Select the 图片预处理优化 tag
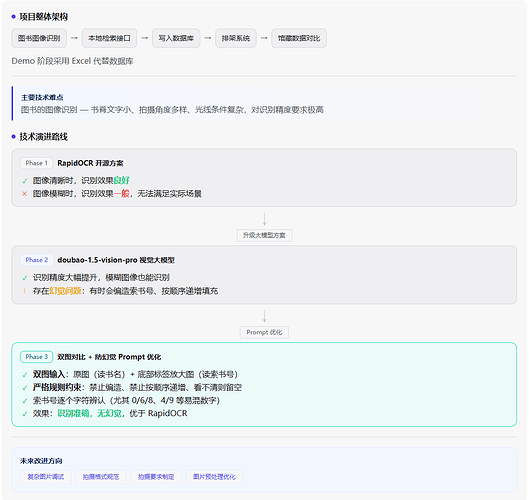 click(214, 477)
